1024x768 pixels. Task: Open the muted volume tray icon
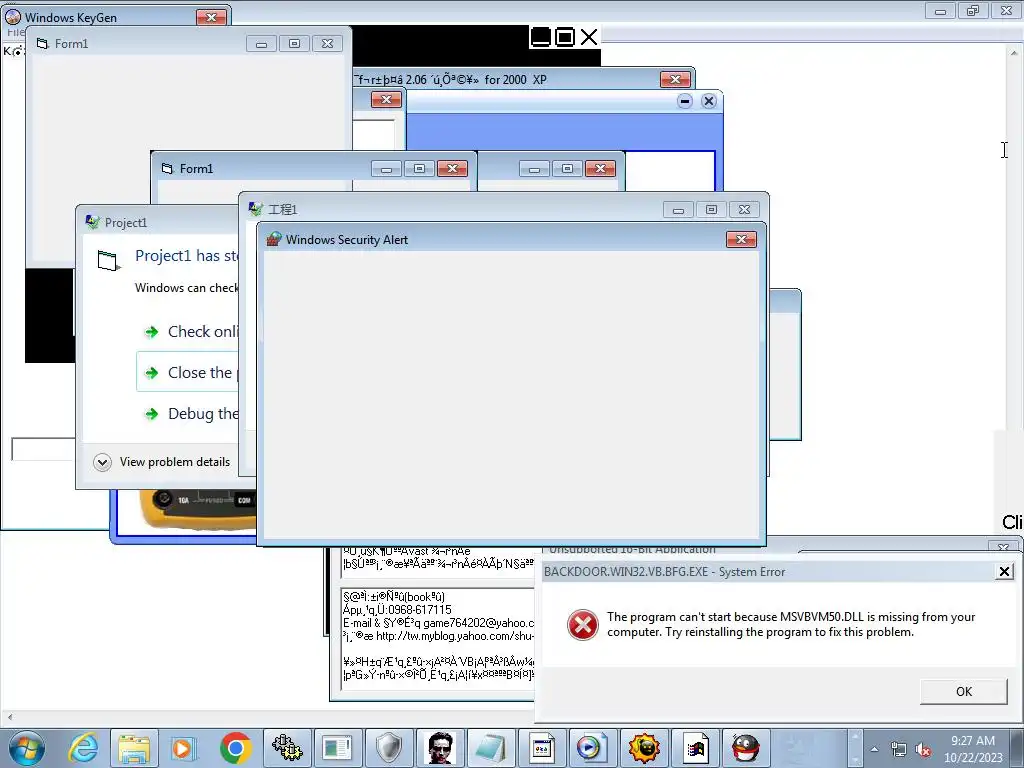(923, 749)
